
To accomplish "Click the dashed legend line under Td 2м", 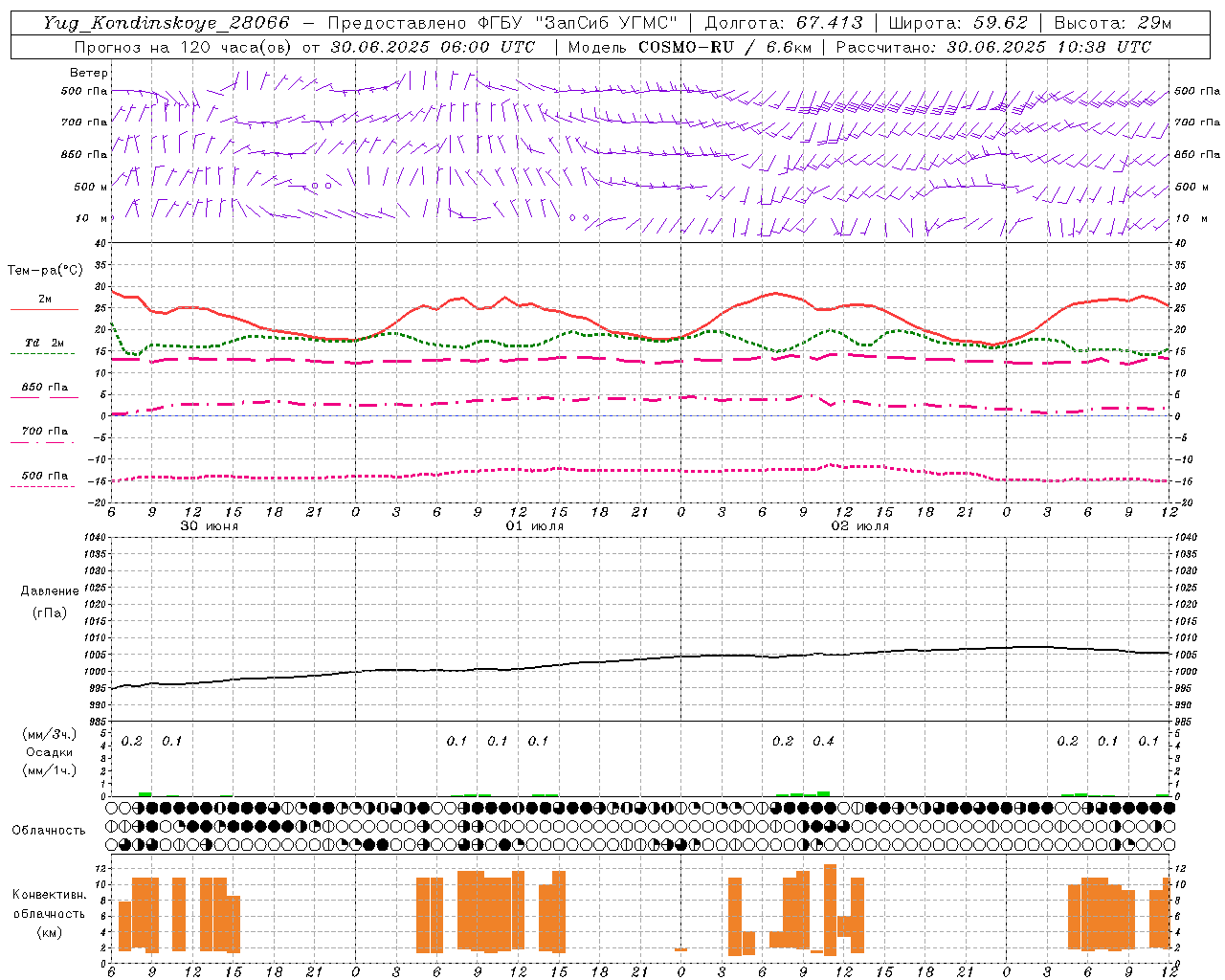I will click(x=43, y=354).
